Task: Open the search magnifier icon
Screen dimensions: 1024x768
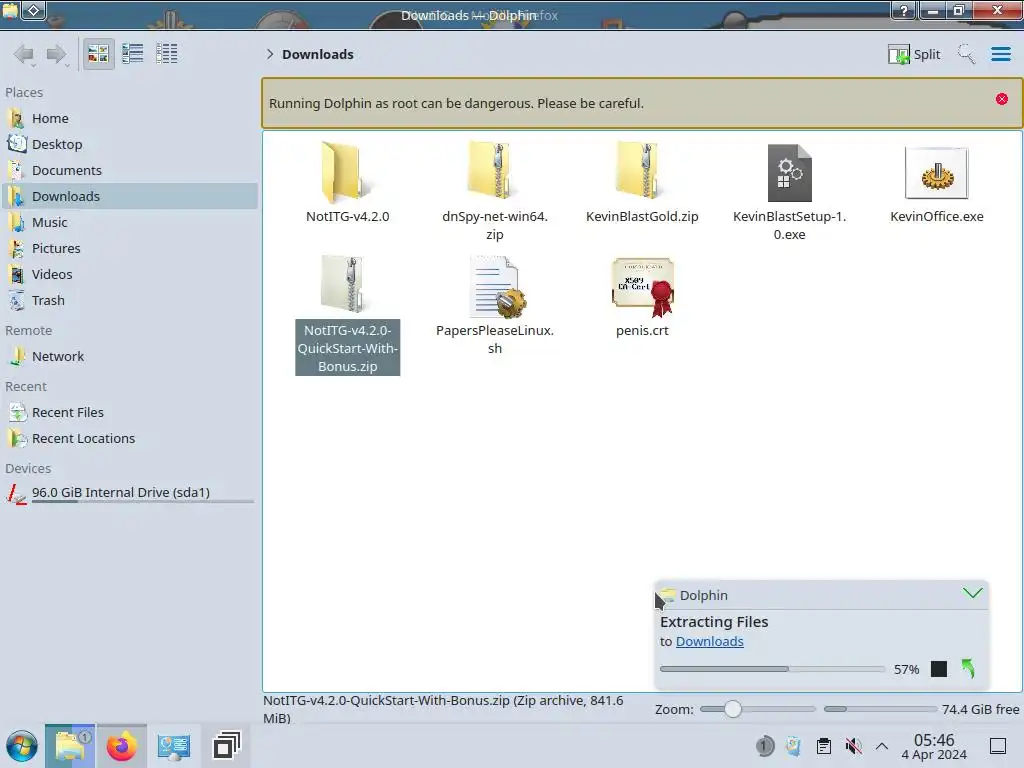Action: tap(966, 54)
